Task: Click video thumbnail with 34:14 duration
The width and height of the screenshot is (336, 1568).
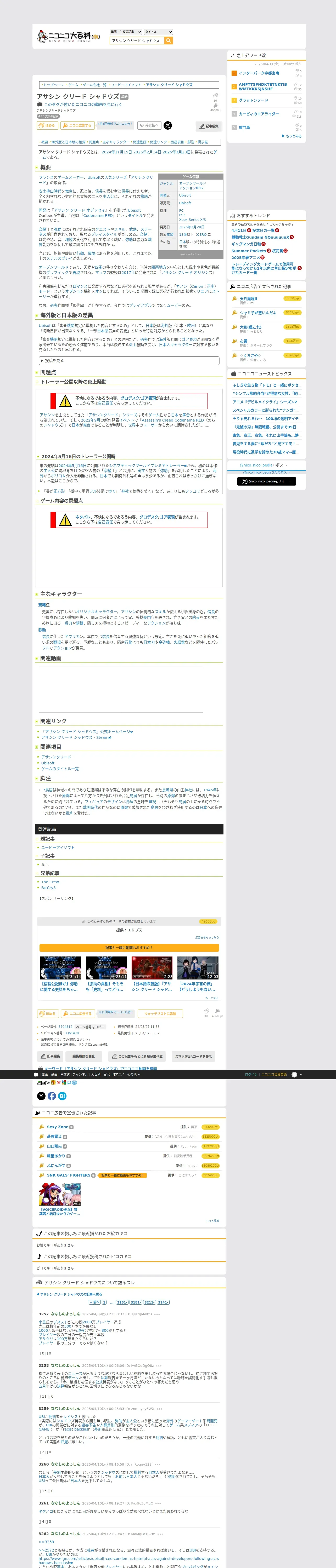Action: 60,967
